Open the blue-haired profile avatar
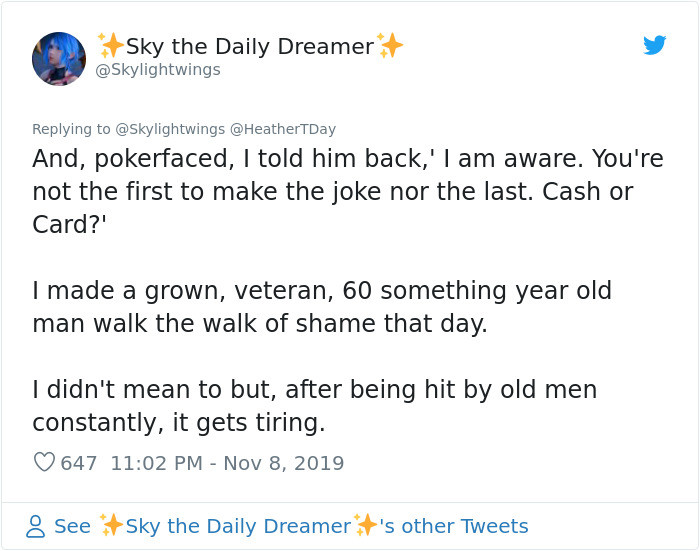 click(x=59, y=58)
